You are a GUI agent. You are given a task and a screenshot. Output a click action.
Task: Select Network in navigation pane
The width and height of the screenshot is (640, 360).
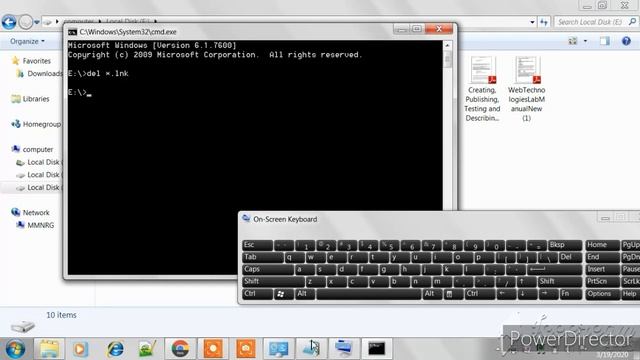coord(31,213)
